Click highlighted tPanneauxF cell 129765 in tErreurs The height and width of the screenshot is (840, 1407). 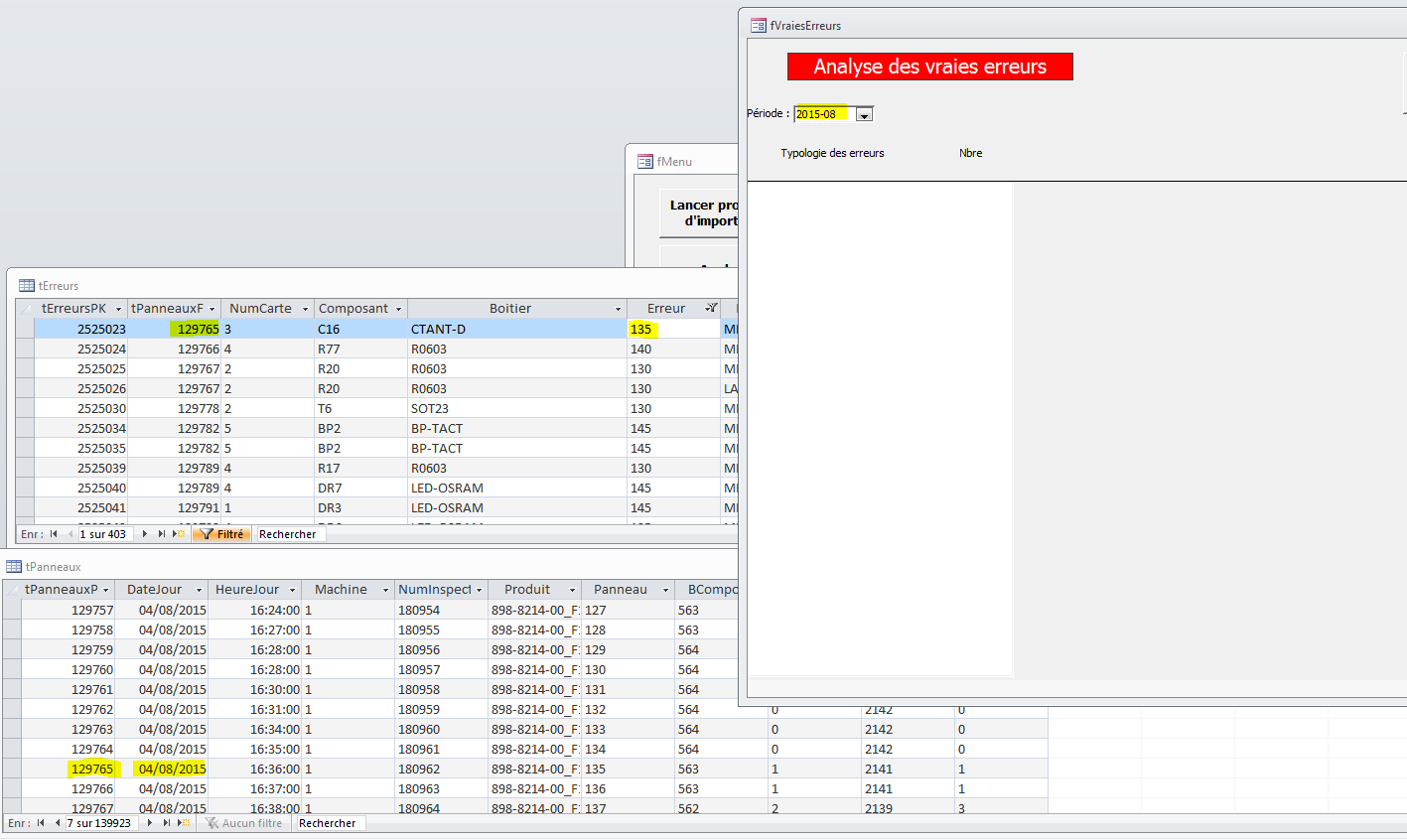174,329
